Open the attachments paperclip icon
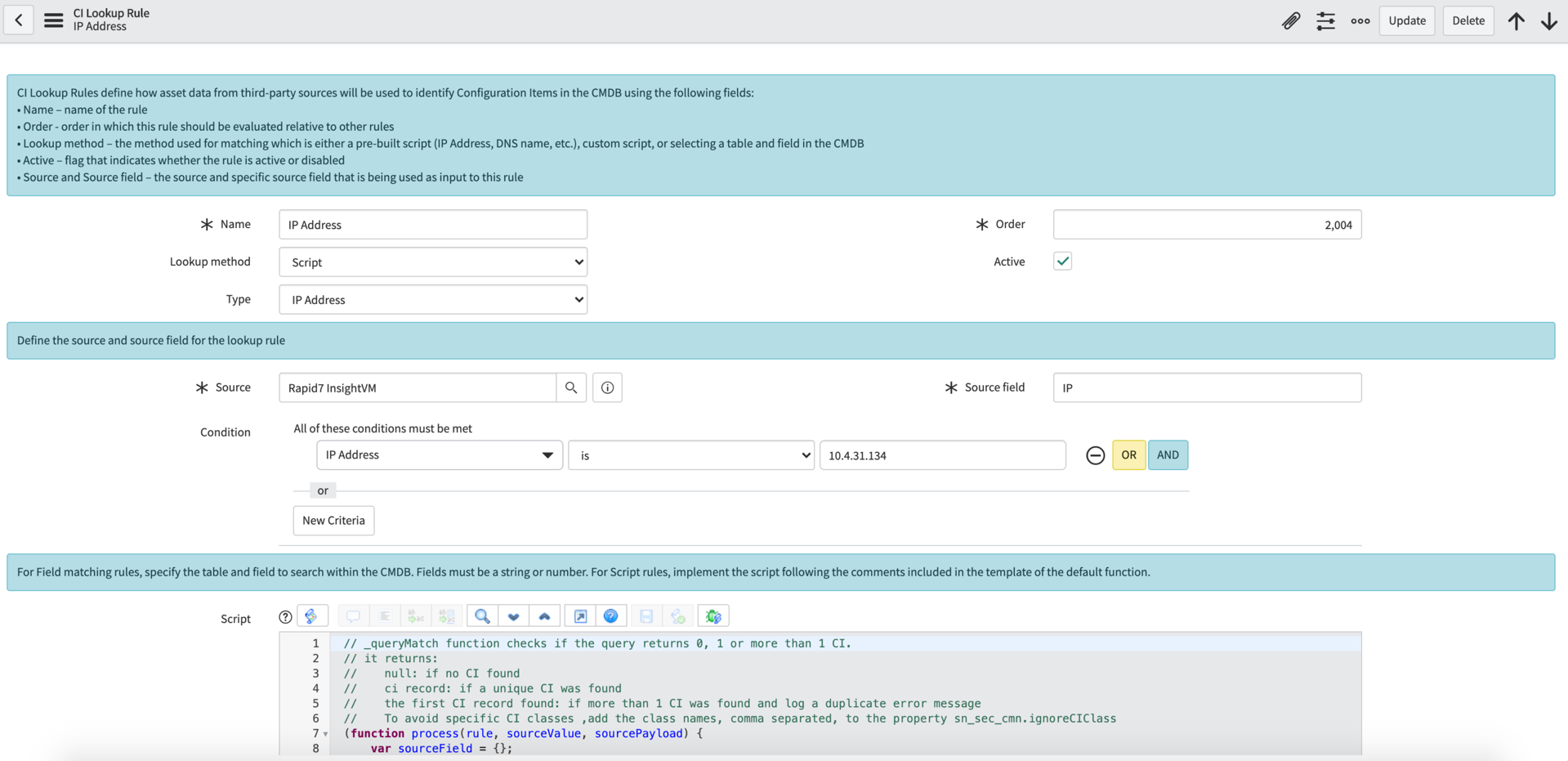 [x=1290, y=20]
